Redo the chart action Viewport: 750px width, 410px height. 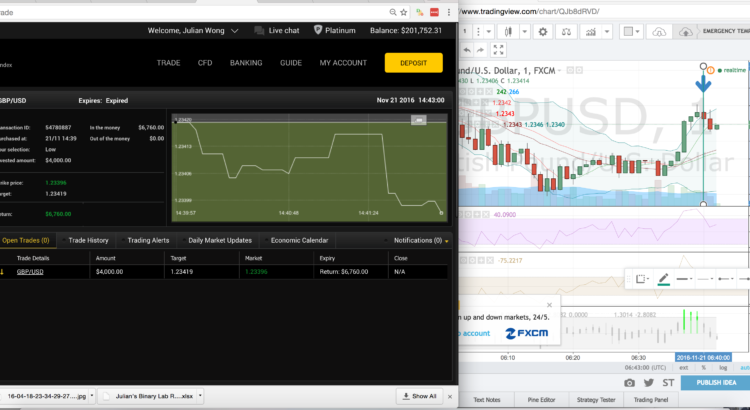(x=480, y=49)
